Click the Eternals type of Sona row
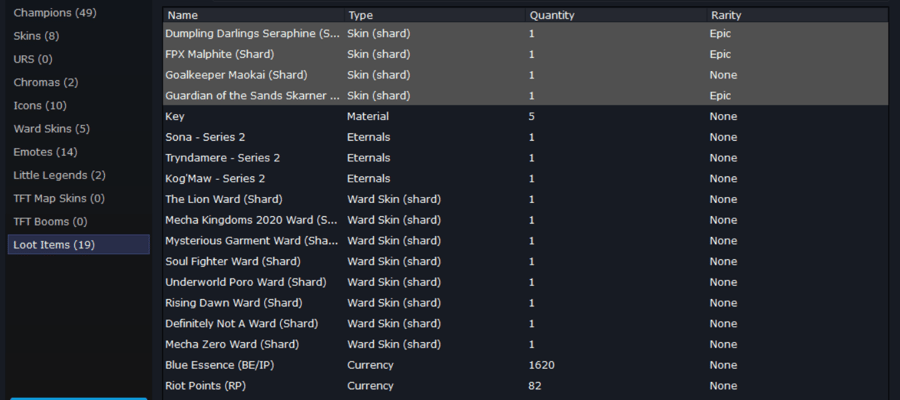The width and height of the screenshot is (900, 400). click(368, 137)
